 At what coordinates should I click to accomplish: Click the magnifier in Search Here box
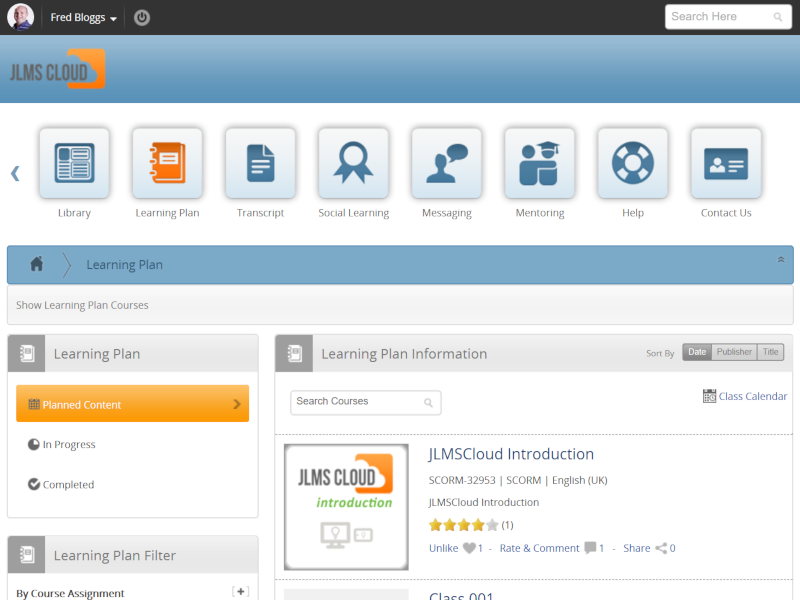pyautogui.click(x=778, y=17)
